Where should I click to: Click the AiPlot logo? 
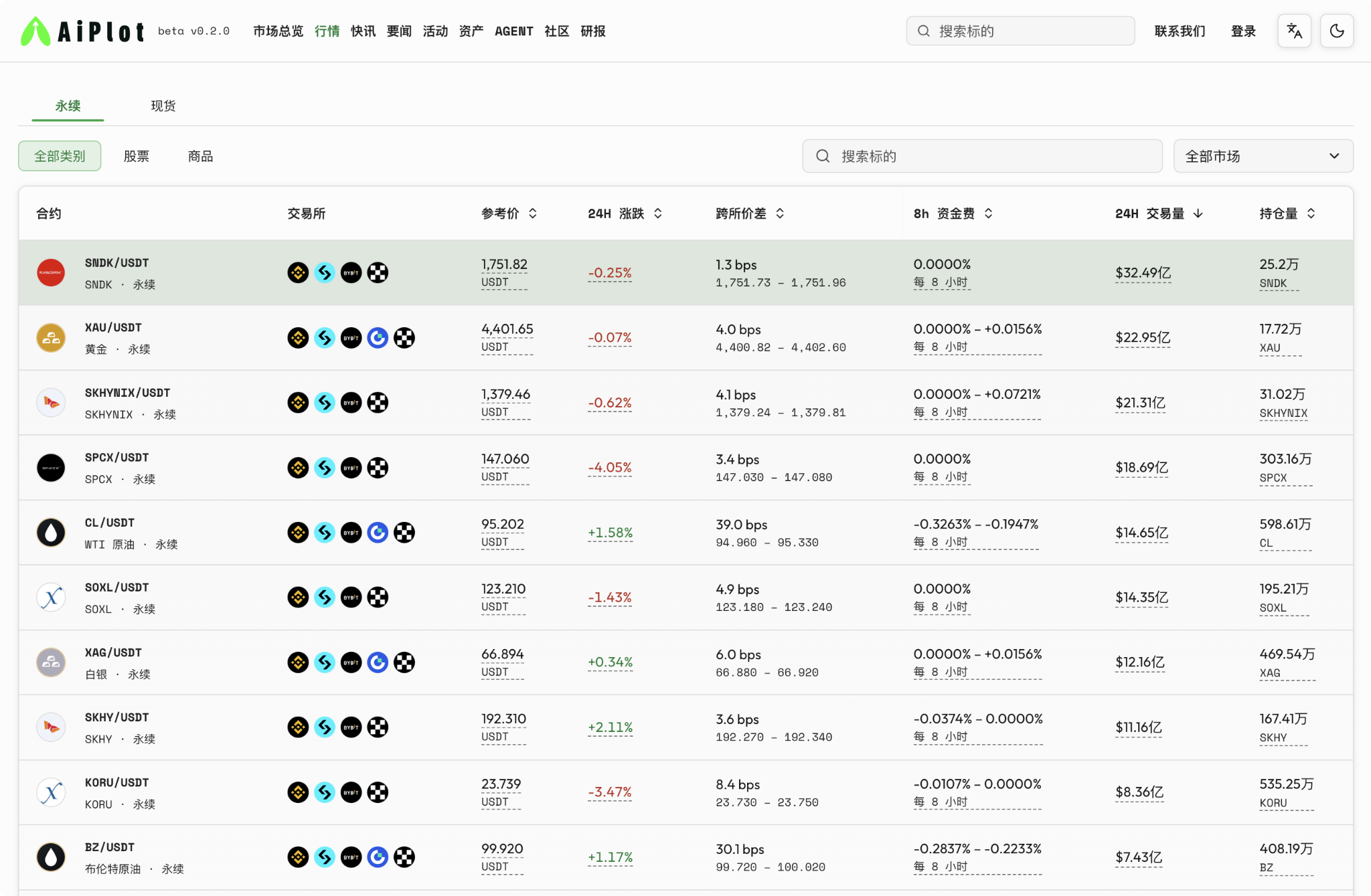pyautogui.click(x=82, y=31)
